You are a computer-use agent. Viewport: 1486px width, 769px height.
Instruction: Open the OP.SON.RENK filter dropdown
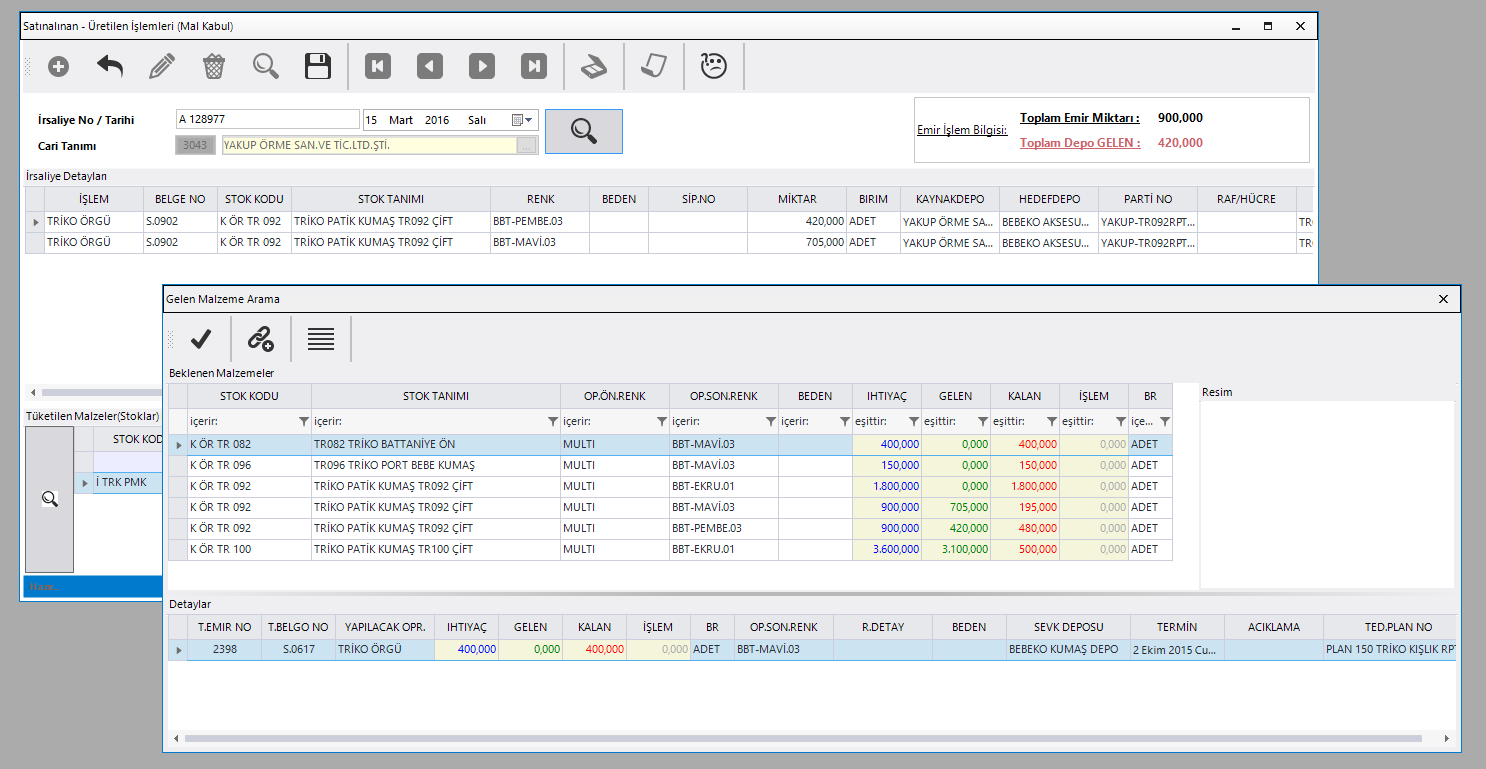(770, 422)
